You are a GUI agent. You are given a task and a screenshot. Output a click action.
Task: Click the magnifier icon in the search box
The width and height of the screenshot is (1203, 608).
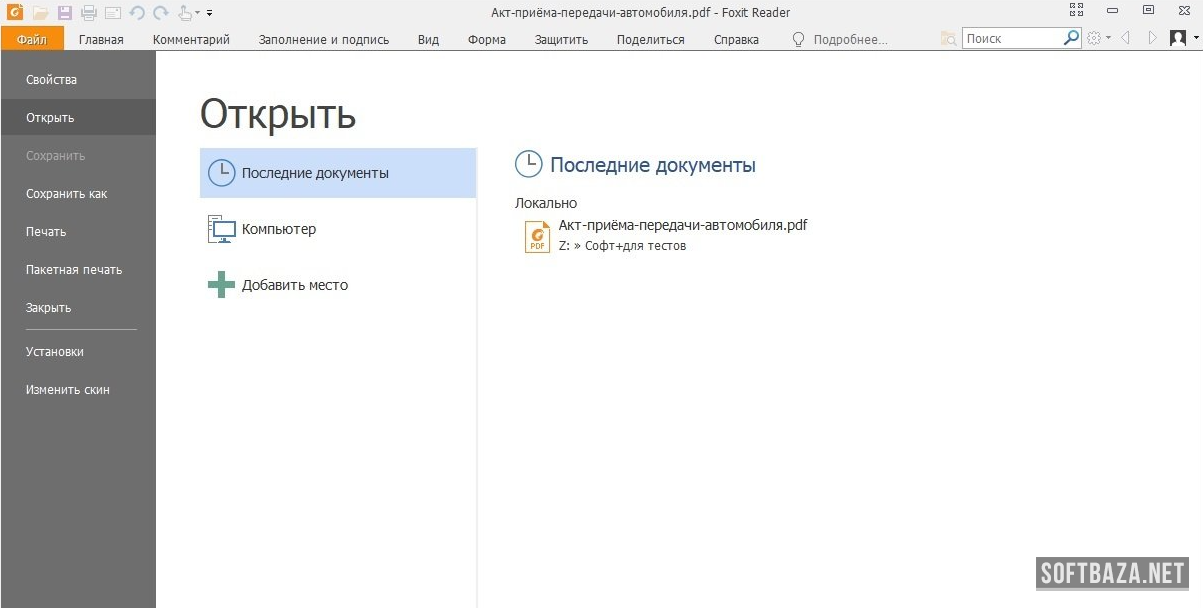click(x=1071, y=38)
